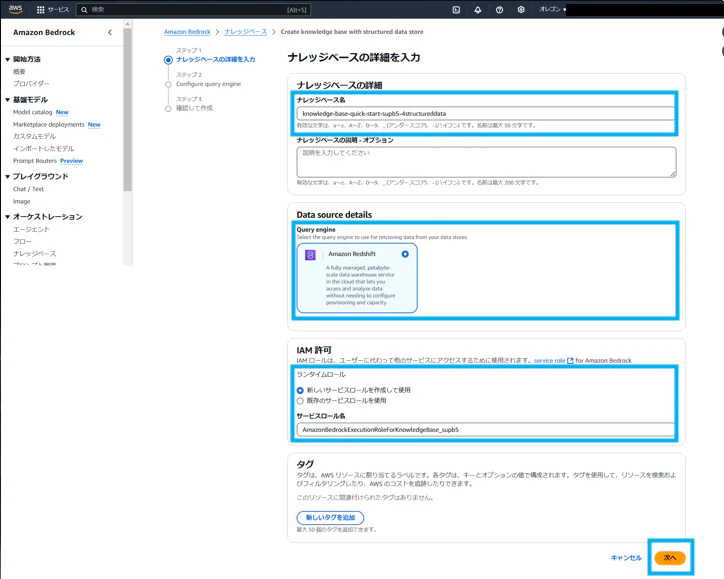Viewport: 724px width, 579px height.
Task: Click step 3 確認して作成
Action: [x=194, y=108]
